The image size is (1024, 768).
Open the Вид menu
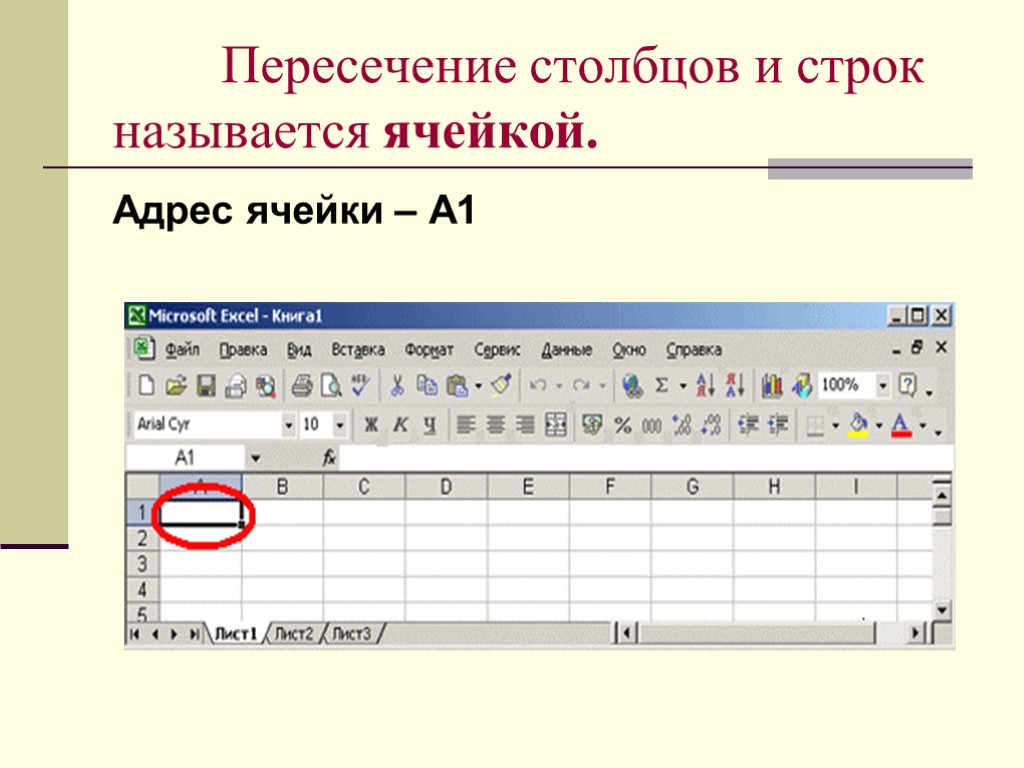click(x=299, y=350)
